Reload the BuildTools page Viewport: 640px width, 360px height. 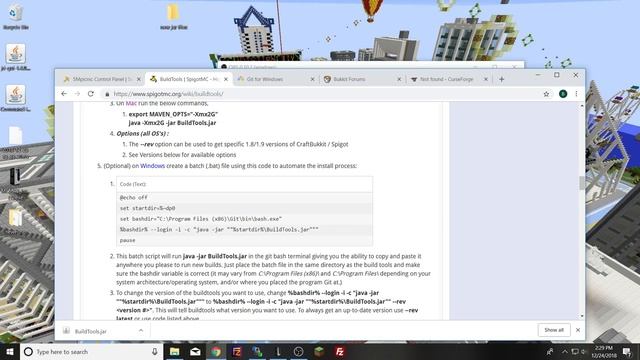click(x=91, y=94)
